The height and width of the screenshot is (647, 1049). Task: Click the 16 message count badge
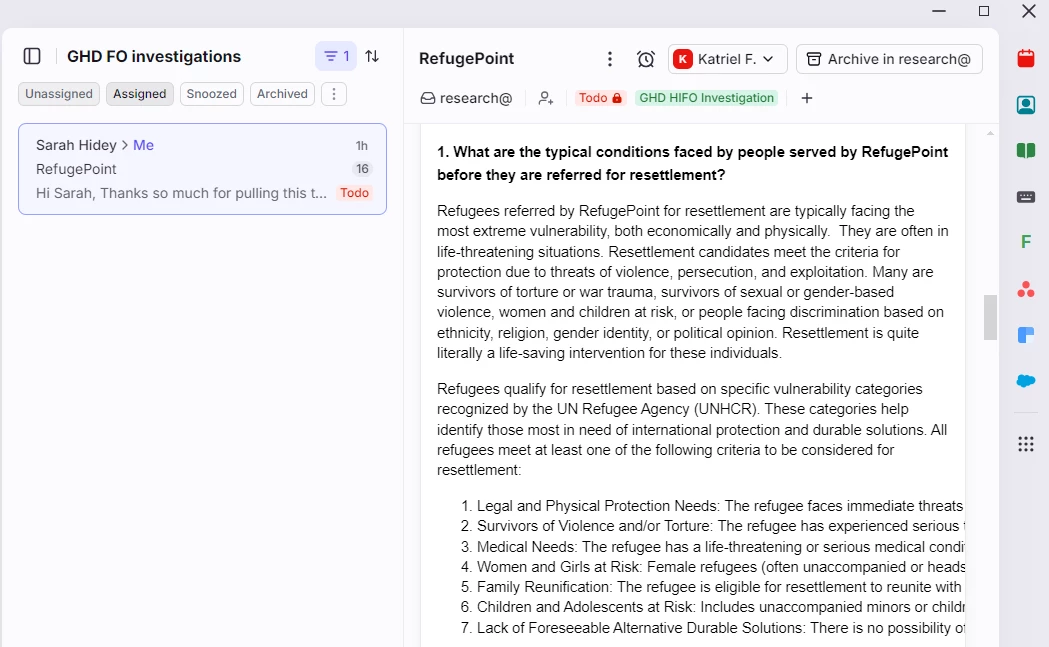pos(362,169)
